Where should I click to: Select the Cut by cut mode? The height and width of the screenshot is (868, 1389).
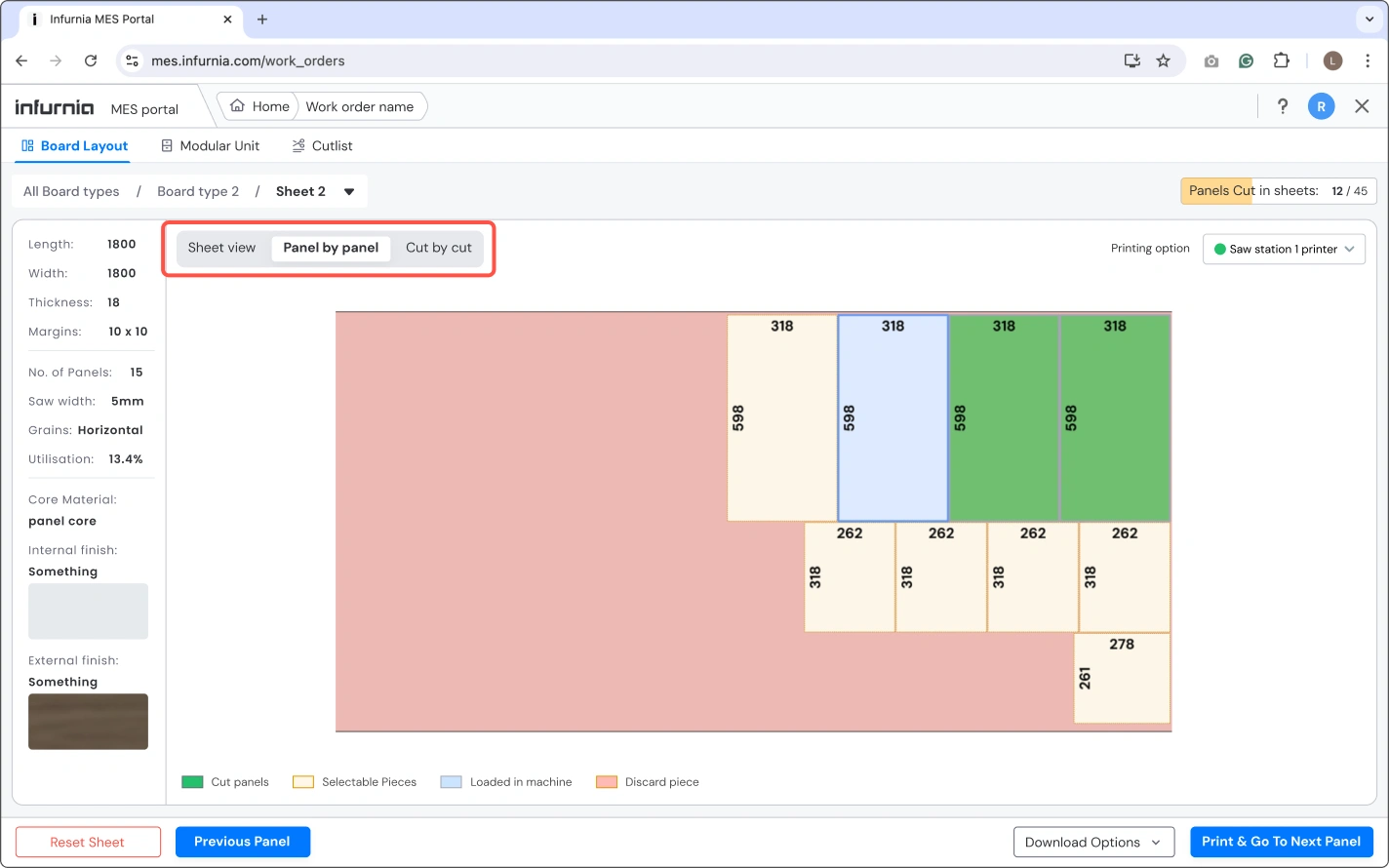438,248
